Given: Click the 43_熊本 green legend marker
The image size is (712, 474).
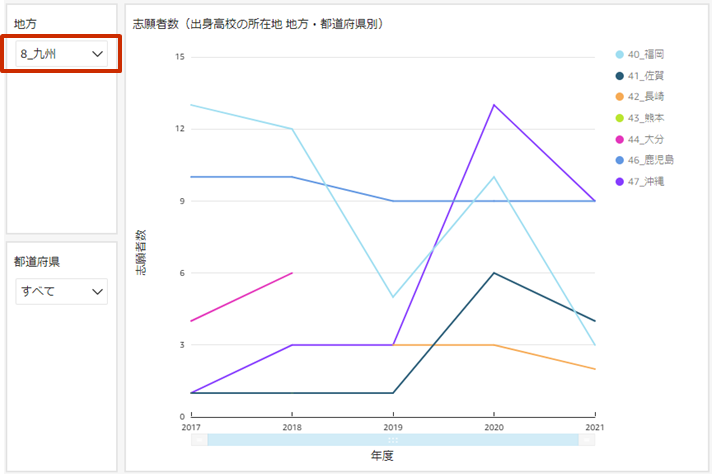Looking at the screenshot, I should click(x=620, y=118).
